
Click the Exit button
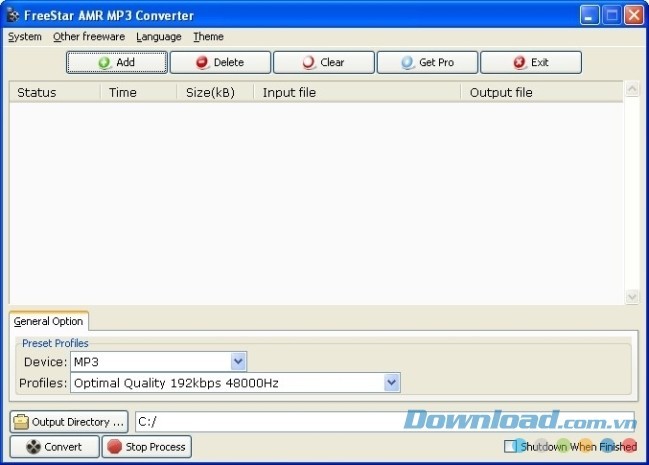pos(531,63)
